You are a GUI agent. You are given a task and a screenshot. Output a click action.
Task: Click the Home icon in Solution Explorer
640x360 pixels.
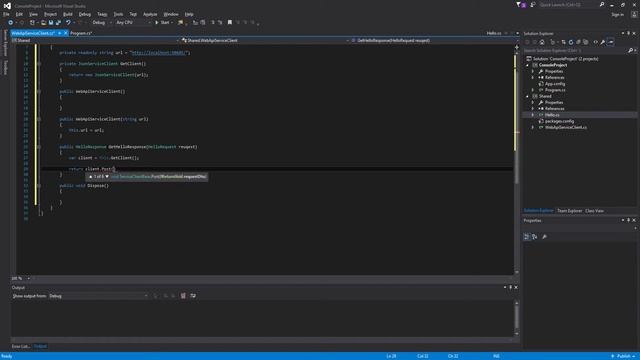[542, 42]
